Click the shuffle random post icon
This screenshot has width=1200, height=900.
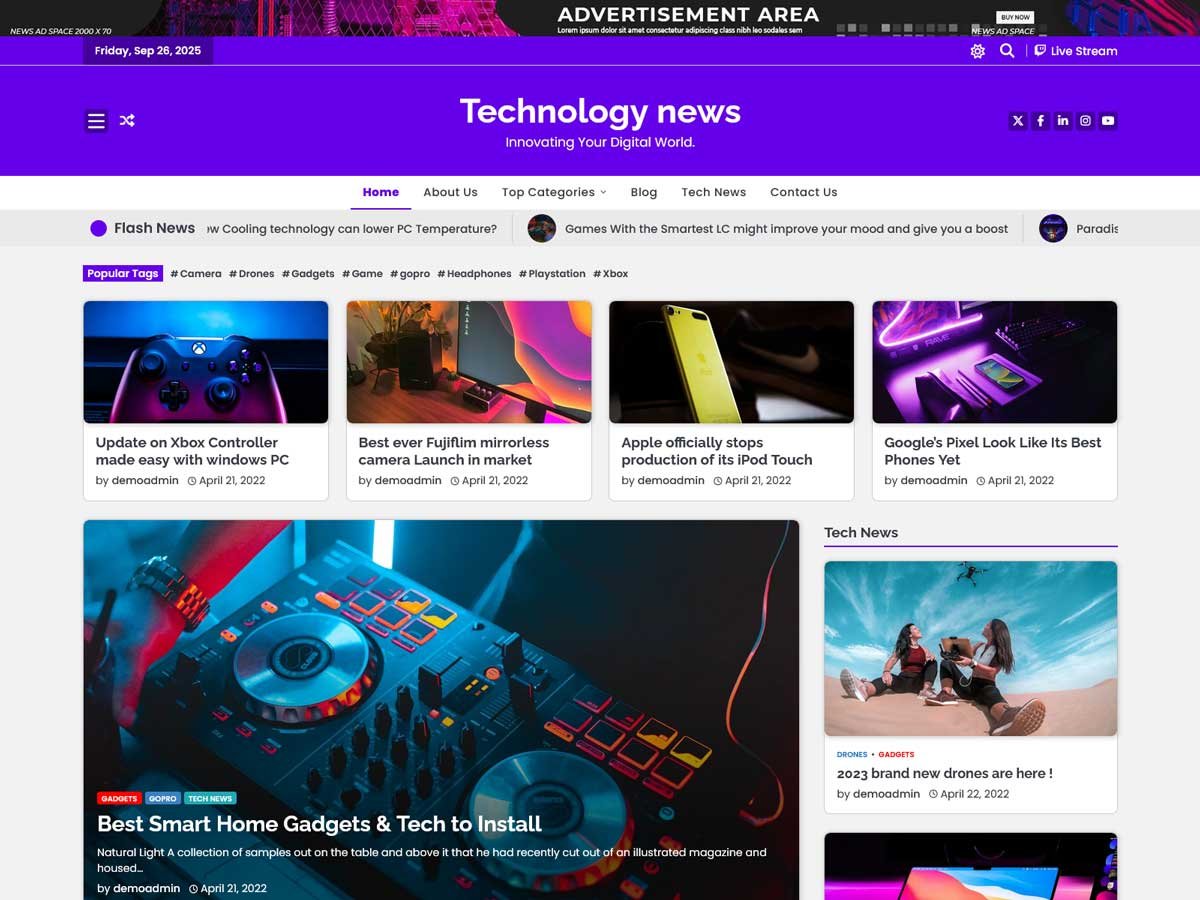(x=127, y=121)
